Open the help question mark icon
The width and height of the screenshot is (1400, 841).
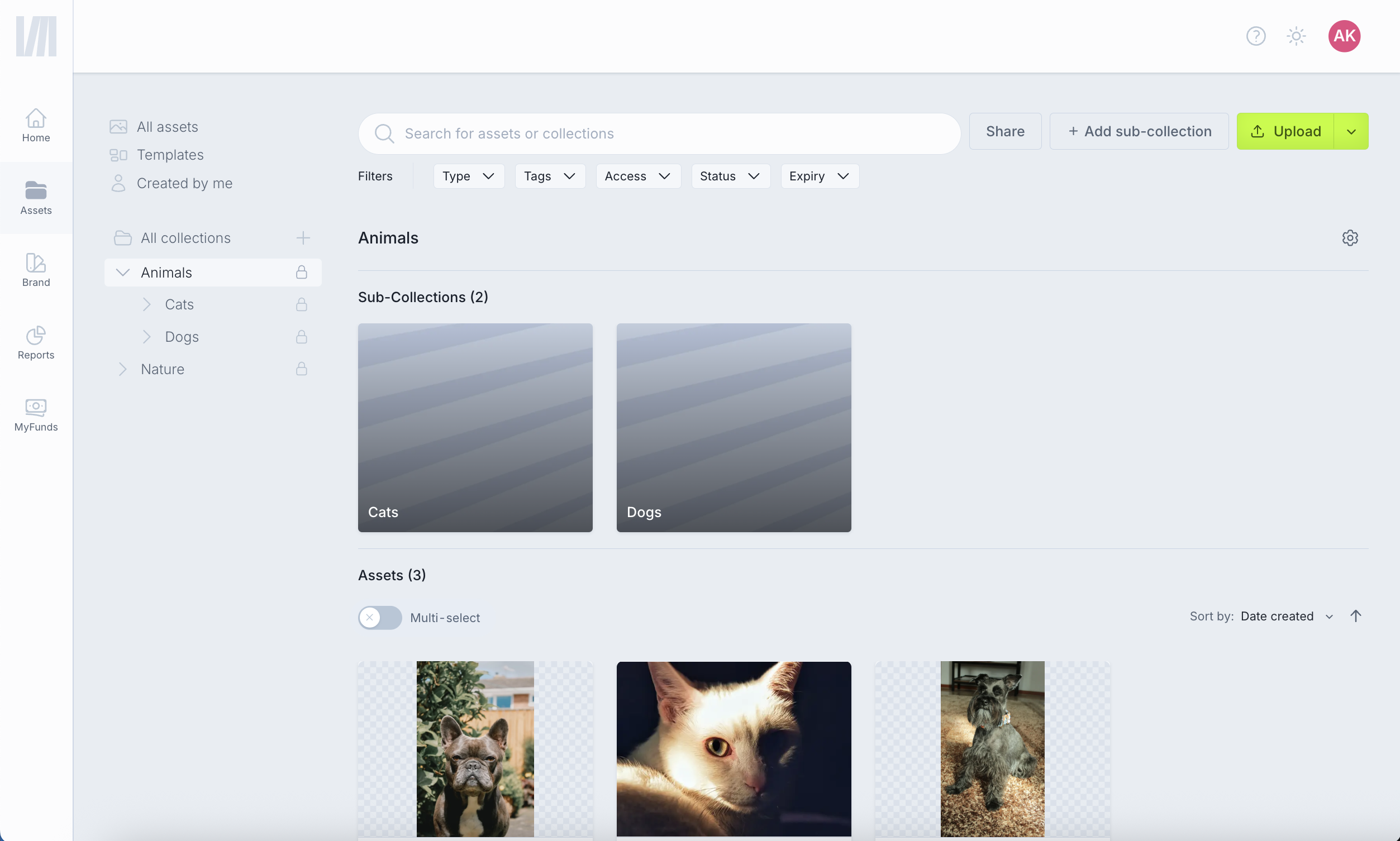1255,36
